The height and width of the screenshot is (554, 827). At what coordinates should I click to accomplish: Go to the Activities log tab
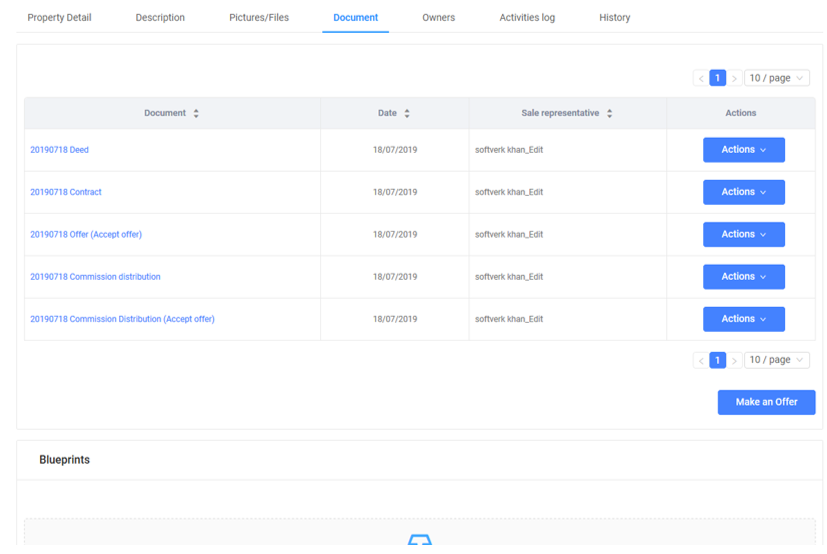[x=527, y=18]
